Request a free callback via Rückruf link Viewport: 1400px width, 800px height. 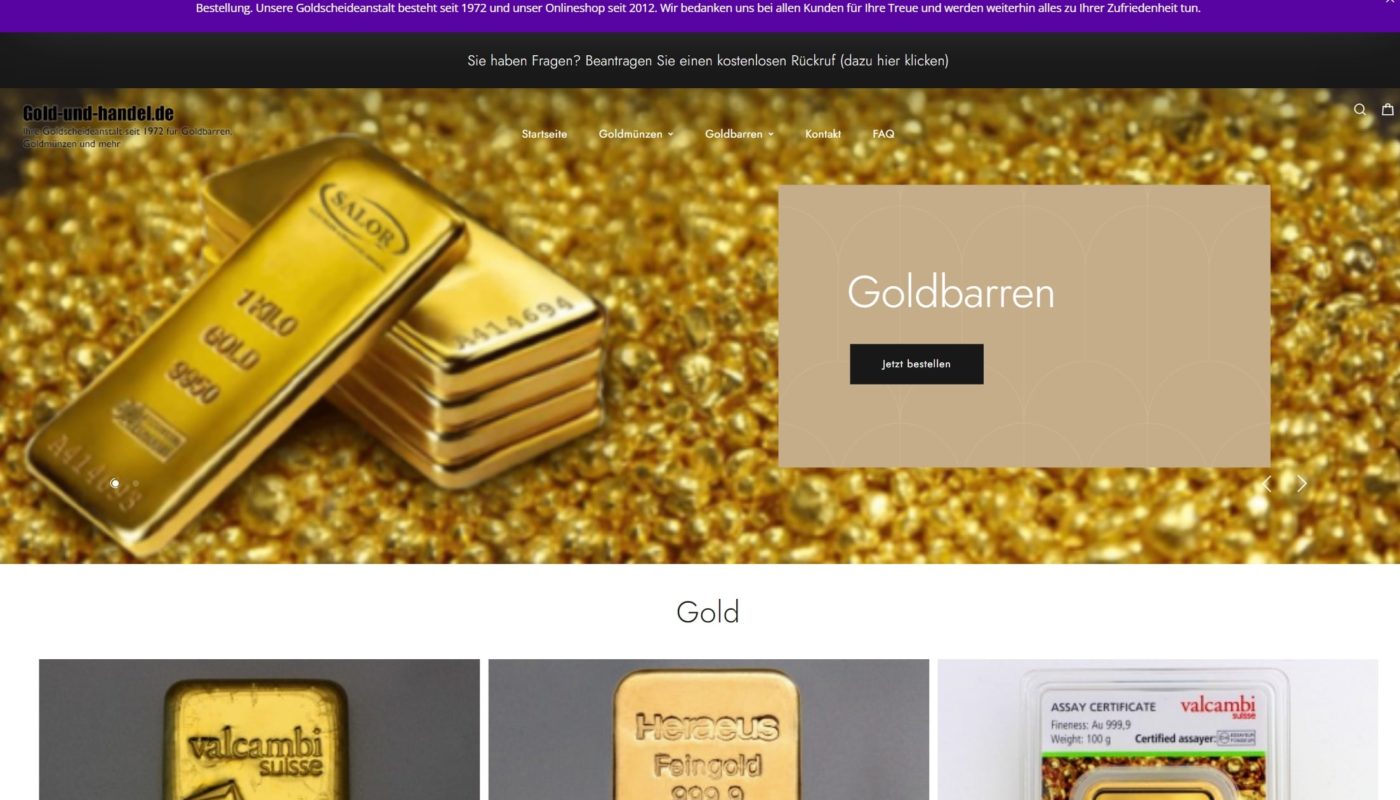708,61
